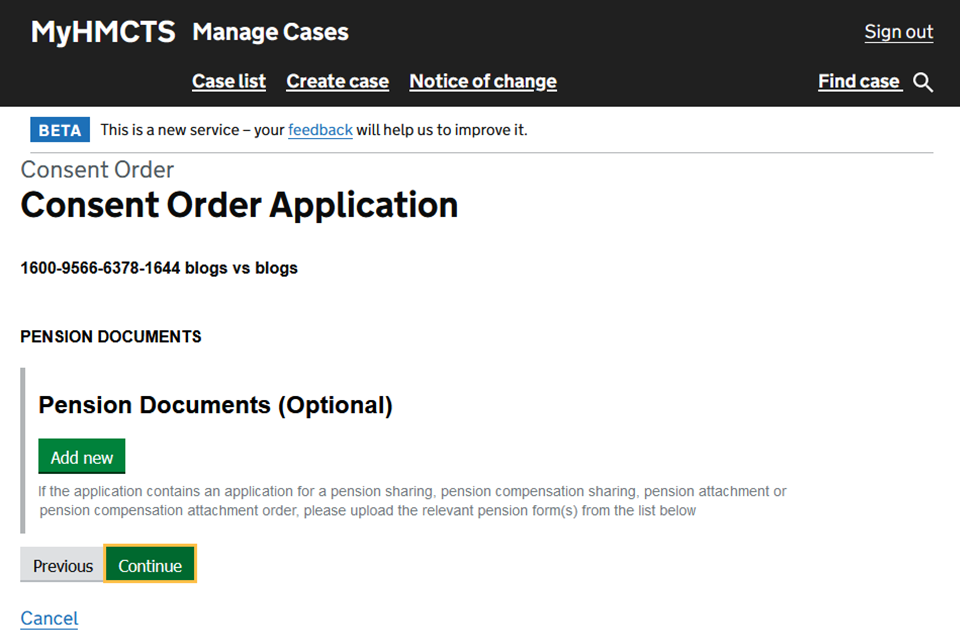Cancel the consent order application

pos(49,618)
